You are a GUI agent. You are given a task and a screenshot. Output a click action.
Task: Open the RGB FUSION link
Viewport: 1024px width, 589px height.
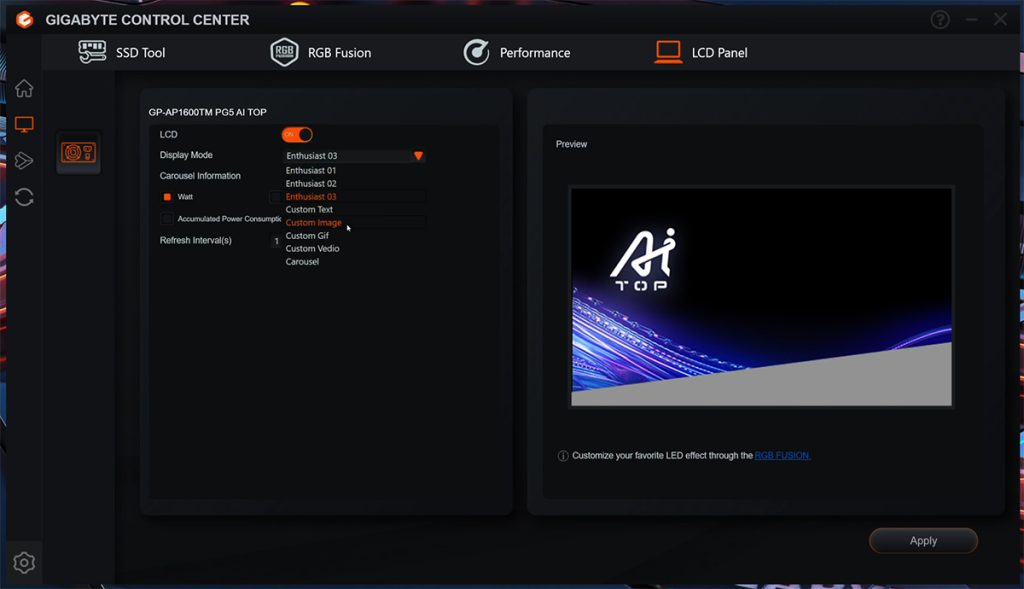pyautogui.click(x=782, y=456)
